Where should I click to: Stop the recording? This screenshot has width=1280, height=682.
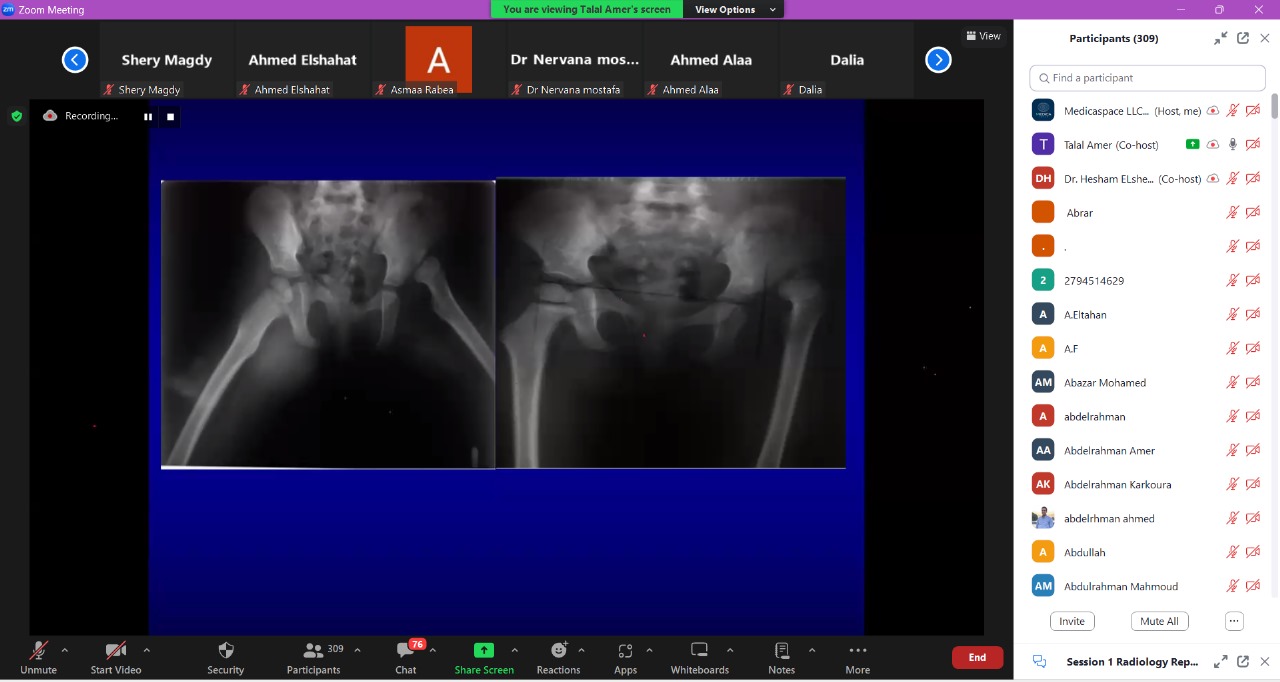170,117
